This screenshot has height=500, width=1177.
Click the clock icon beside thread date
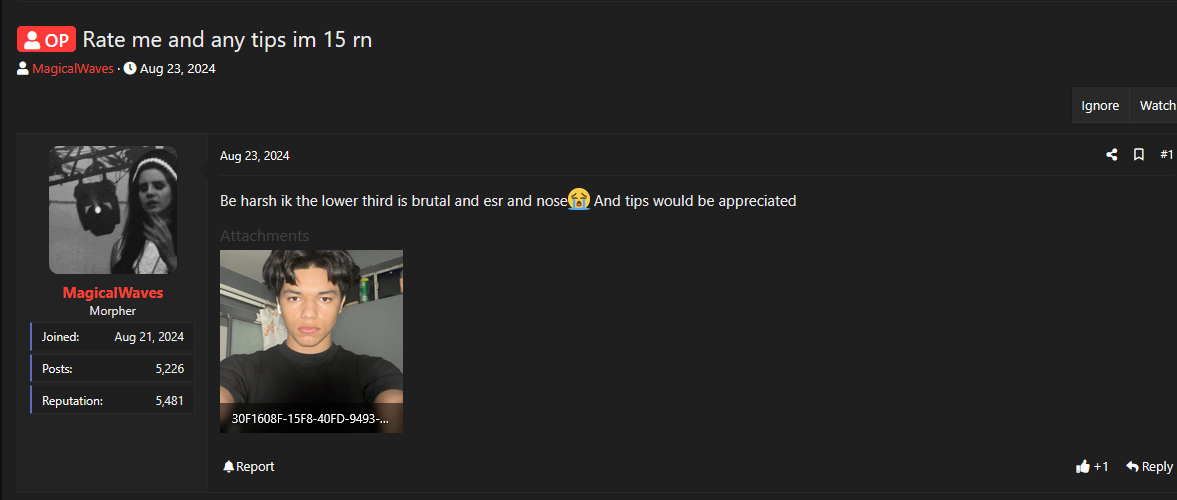(130, 69)
